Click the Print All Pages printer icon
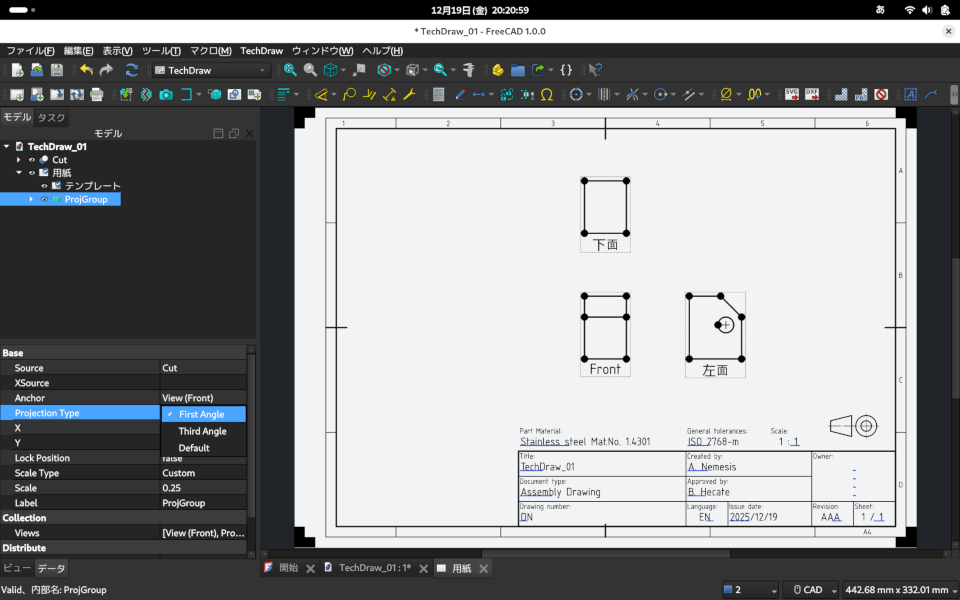The image size is (960, 600). [x=96, y=94]
